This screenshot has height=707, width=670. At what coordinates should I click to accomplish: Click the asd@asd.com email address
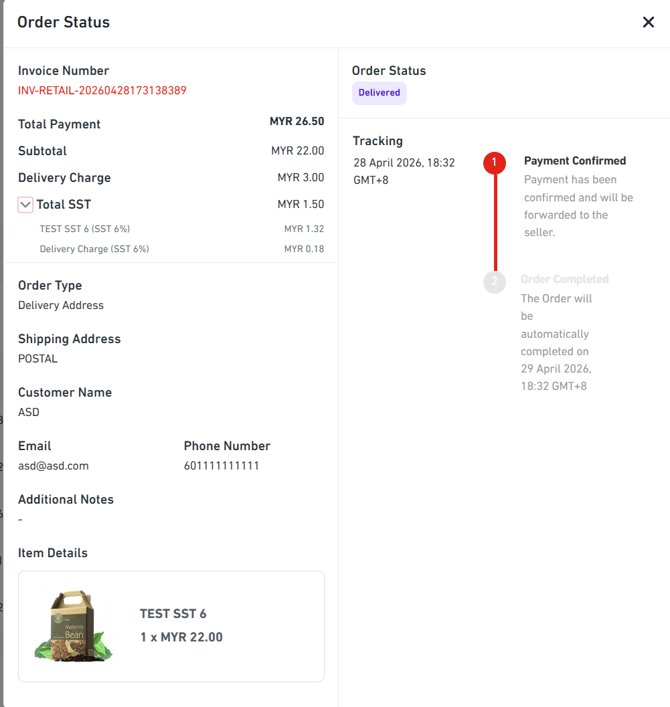pyautogui.click(x=53, y=466)
